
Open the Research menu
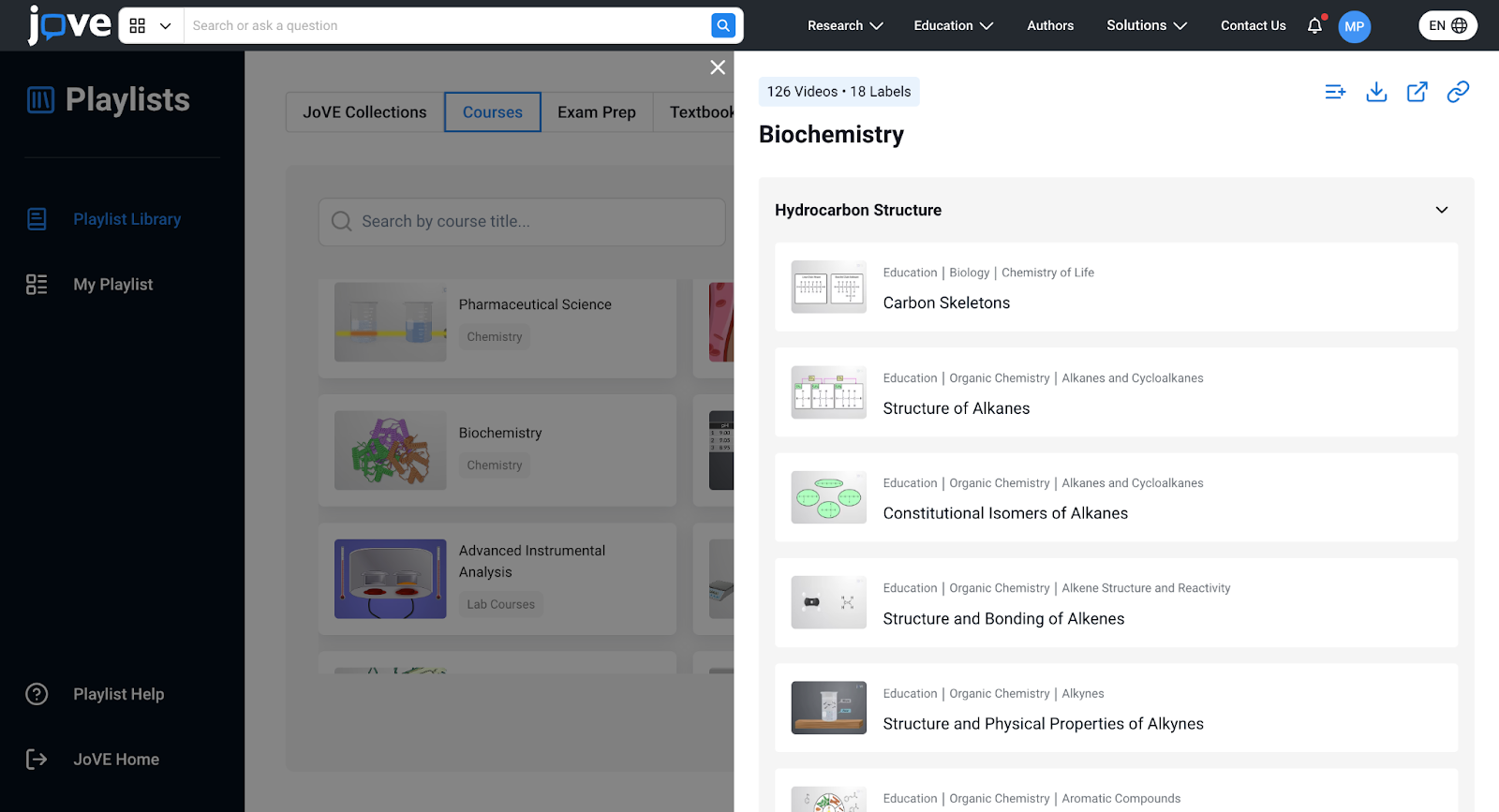coord(845,25)
